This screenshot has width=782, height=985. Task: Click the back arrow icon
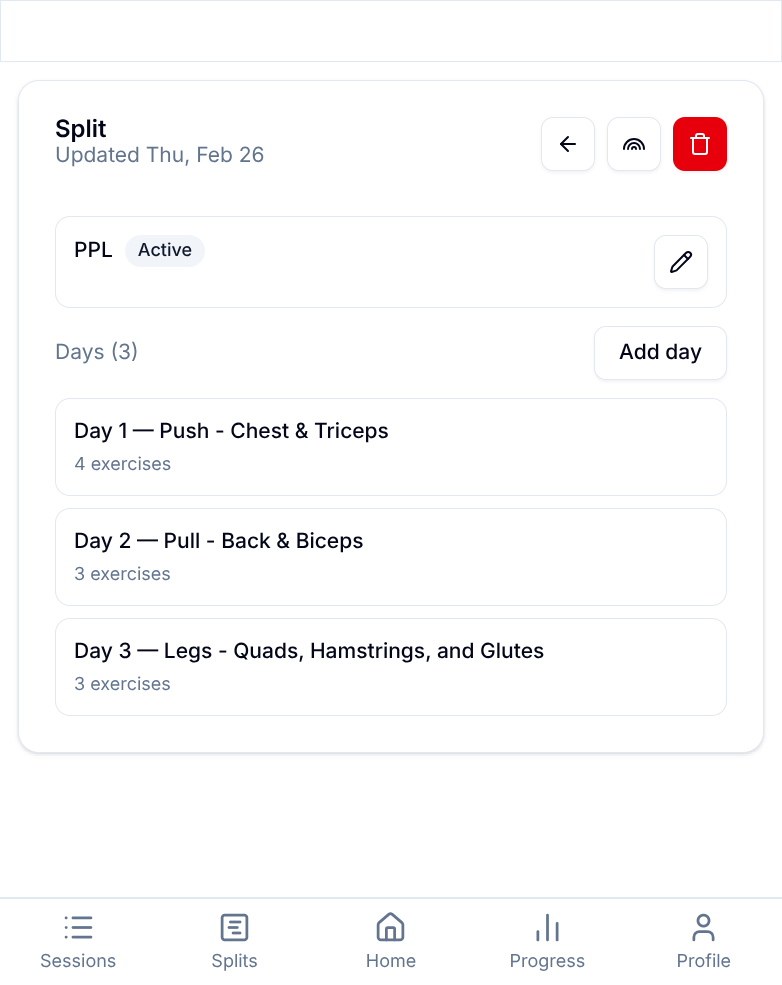coord(567,144)
